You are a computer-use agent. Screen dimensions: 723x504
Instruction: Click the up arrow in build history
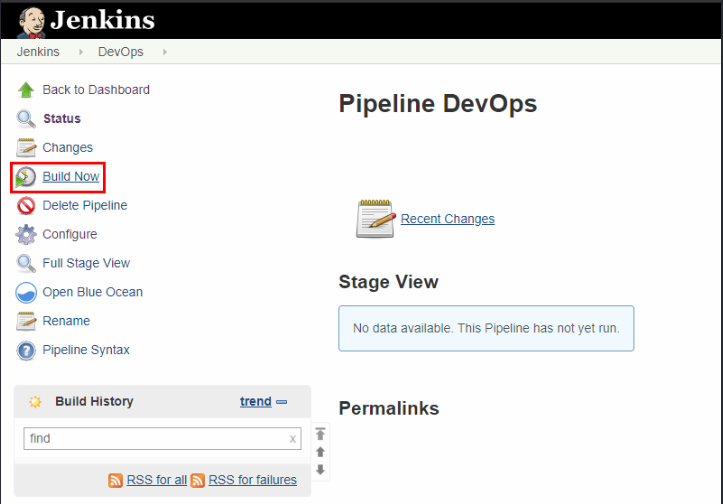[320, 452]
